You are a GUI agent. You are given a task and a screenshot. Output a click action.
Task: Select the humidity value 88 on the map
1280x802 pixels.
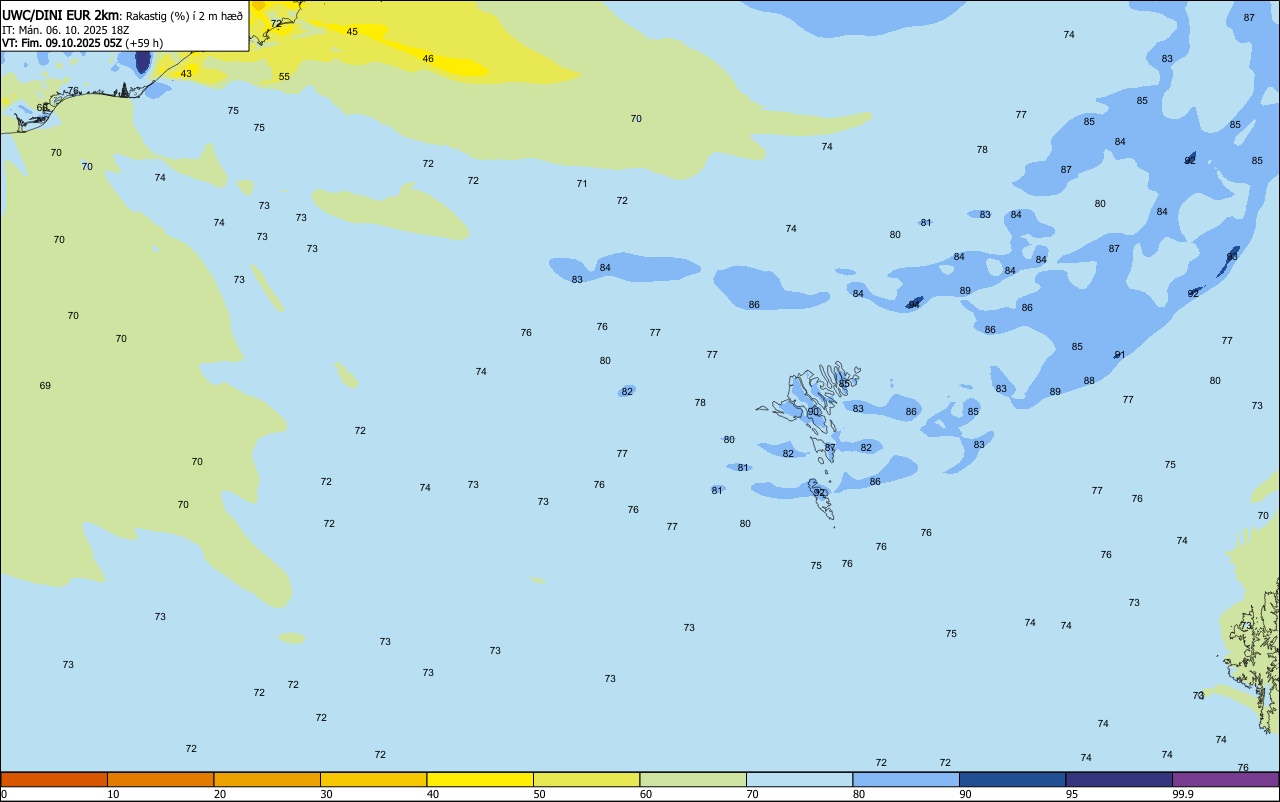[1089, 381]
